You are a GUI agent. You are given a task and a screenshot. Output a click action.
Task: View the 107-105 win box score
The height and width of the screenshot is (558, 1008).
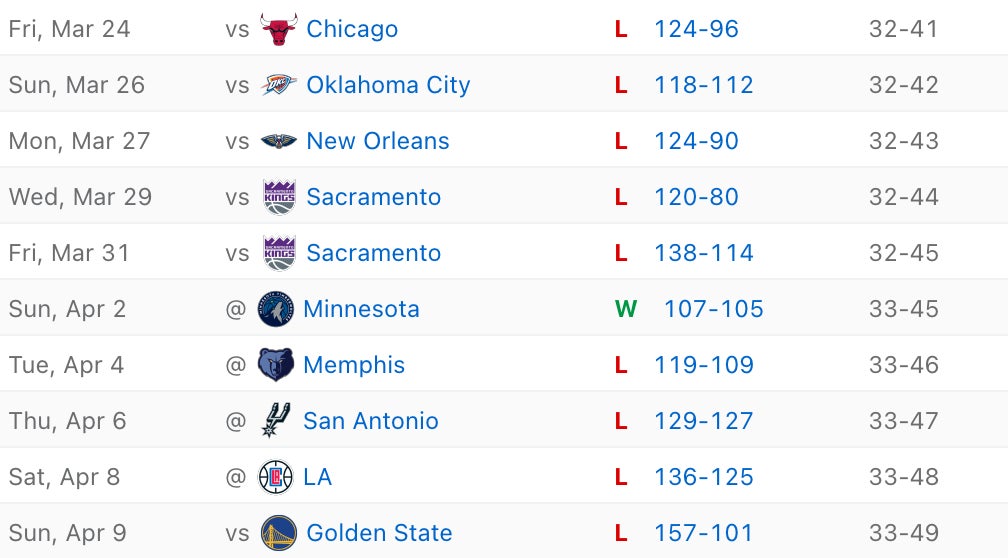(x=713, y=309)
